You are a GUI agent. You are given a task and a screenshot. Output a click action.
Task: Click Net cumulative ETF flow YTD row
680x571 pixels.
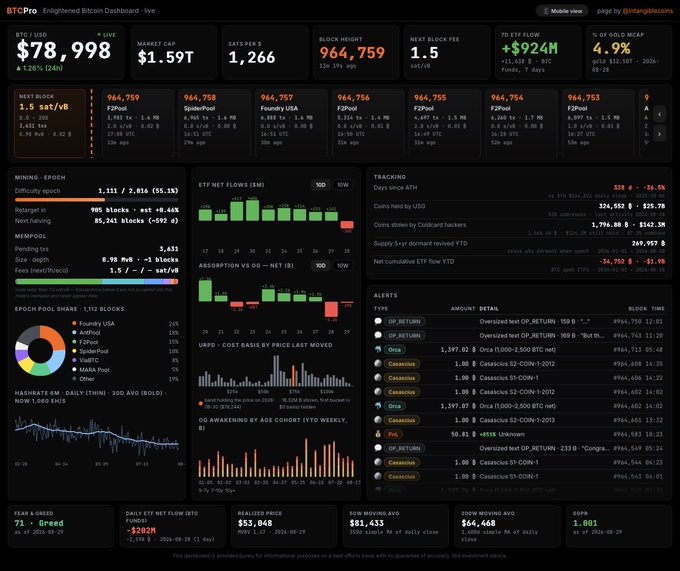point(519,265)
